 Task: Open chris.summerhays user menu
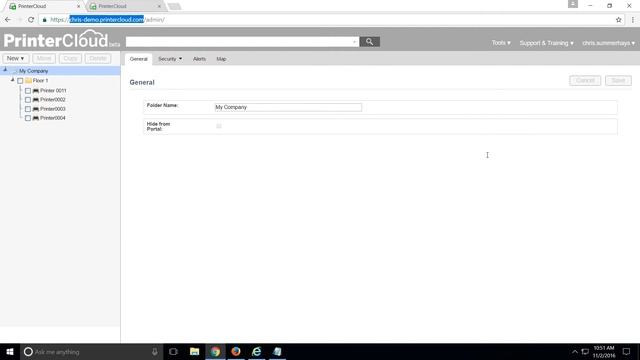(x=609, y=43)
